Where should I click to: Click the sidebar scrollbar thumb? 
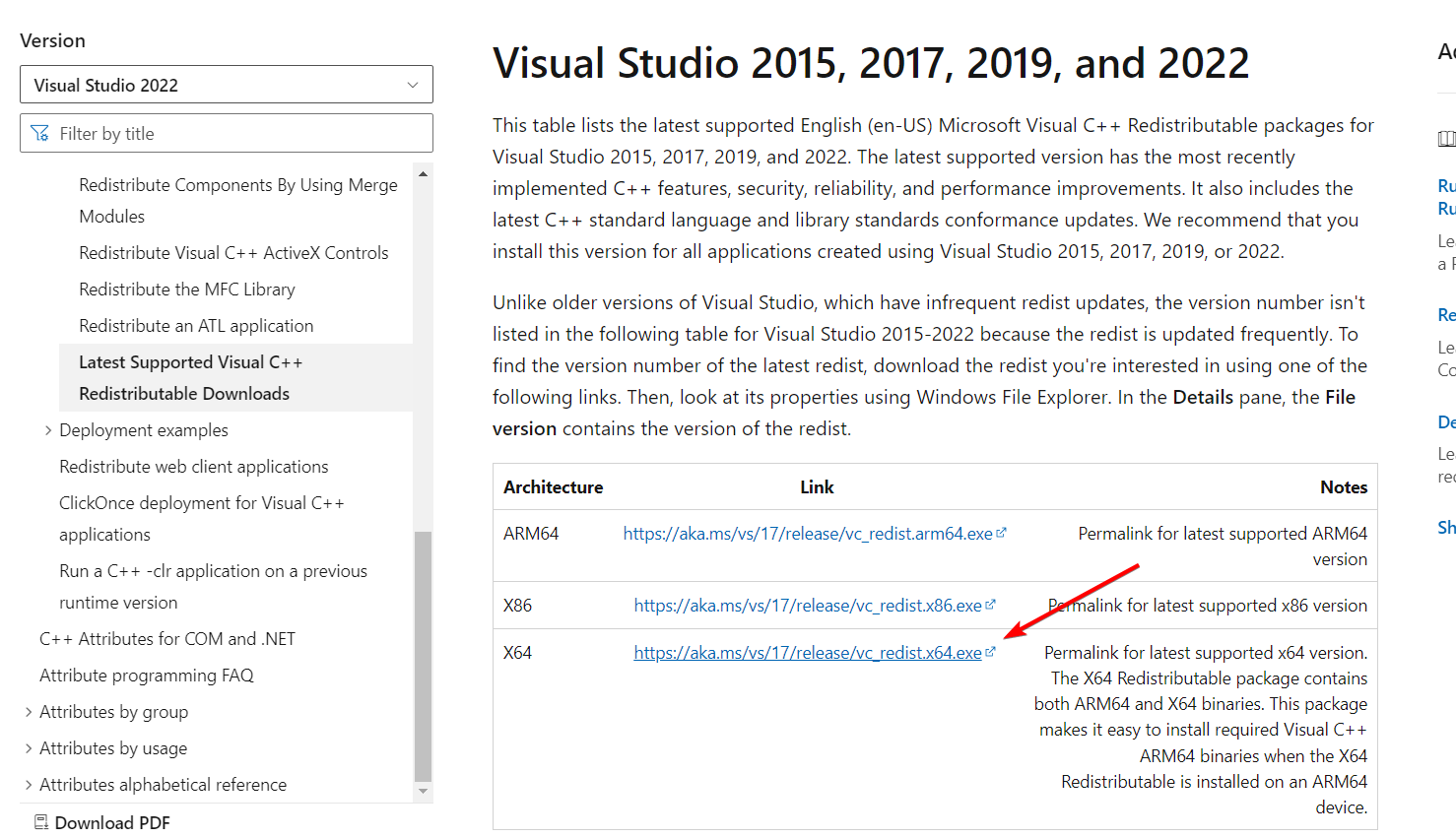(424, 656)
